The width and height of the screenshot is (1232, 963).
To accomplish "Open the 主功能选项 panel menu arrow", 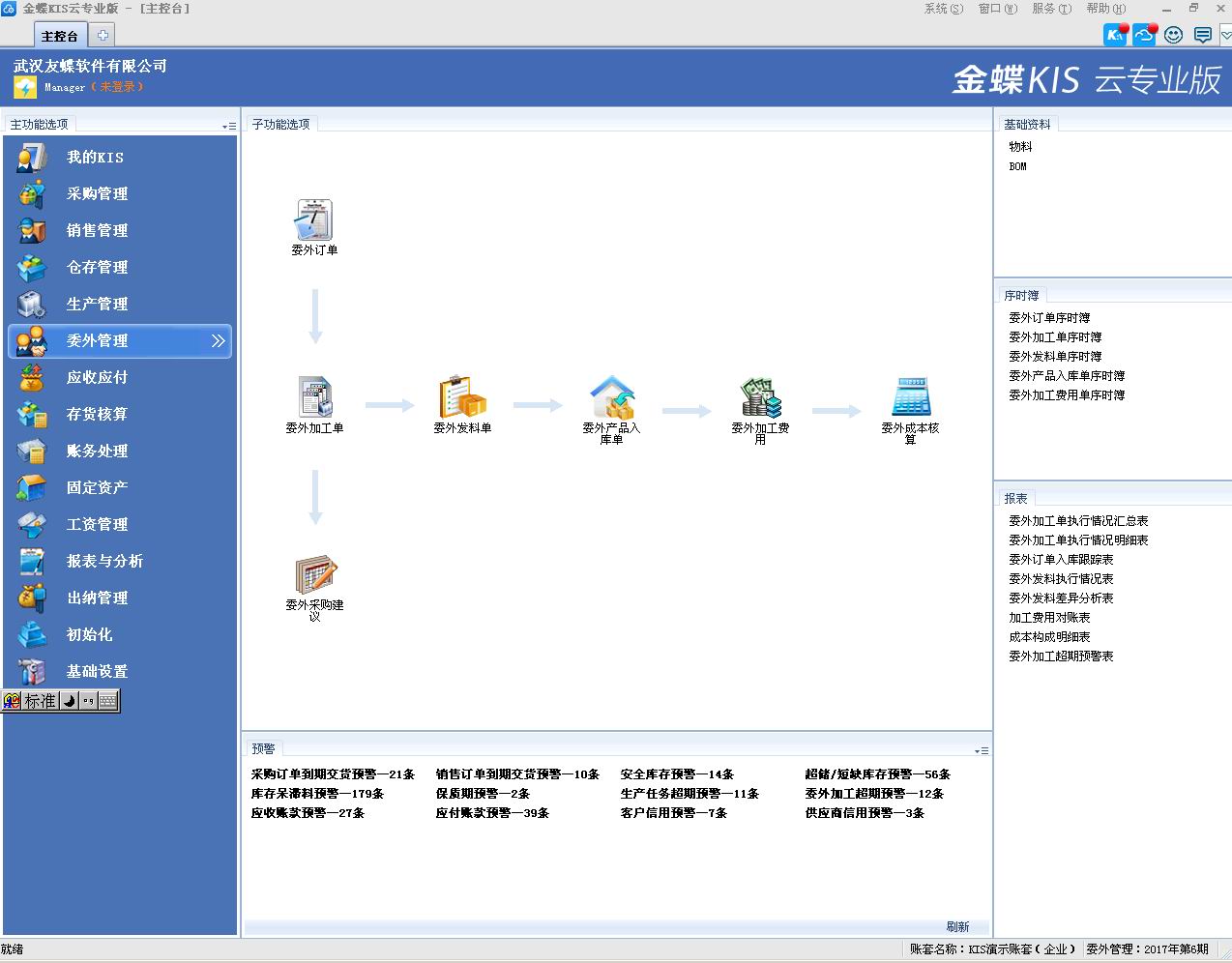I will click(x=229, y=126).
